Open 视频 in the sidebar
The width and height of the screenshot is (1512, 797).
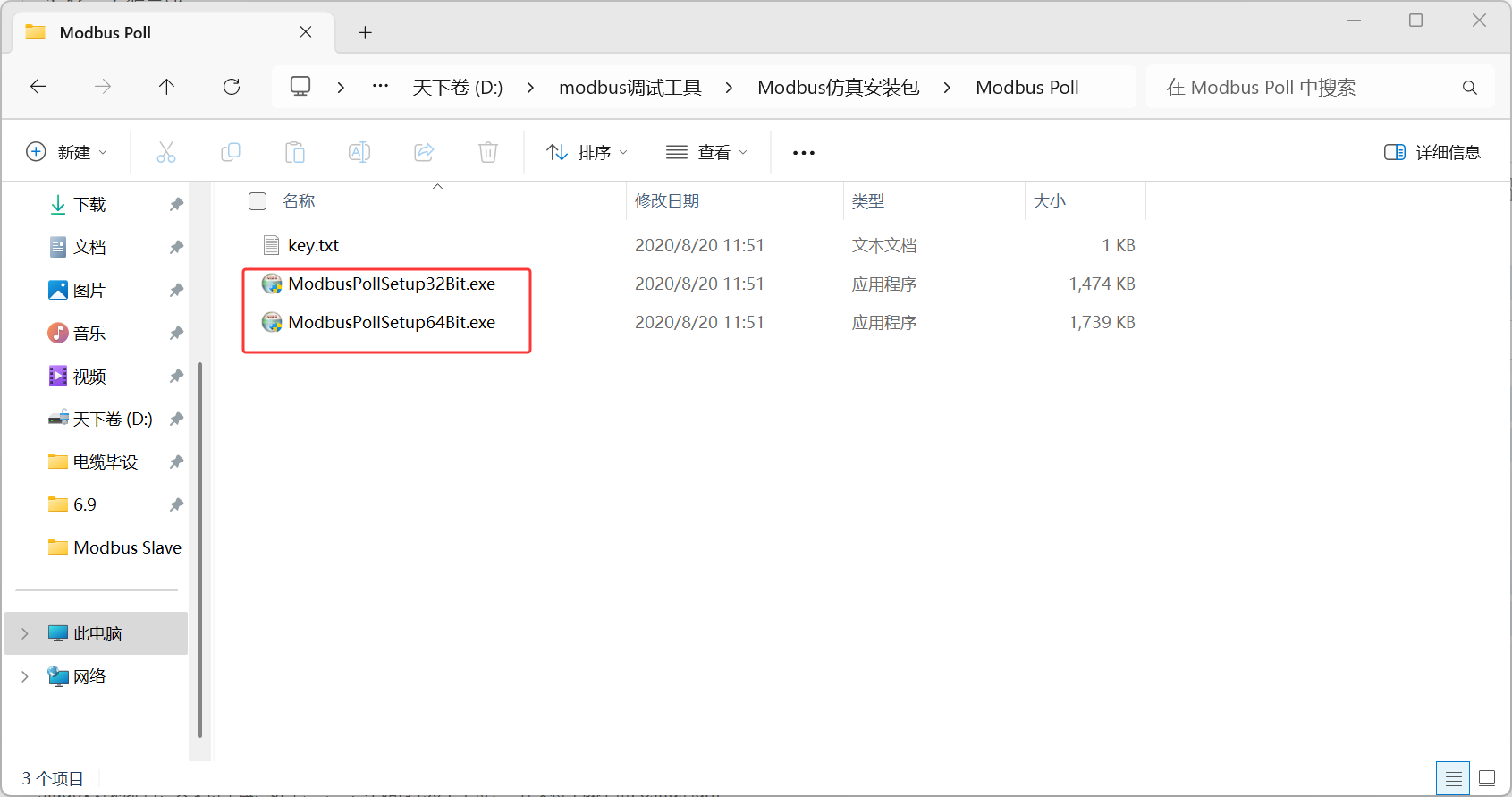pos(89,376)
